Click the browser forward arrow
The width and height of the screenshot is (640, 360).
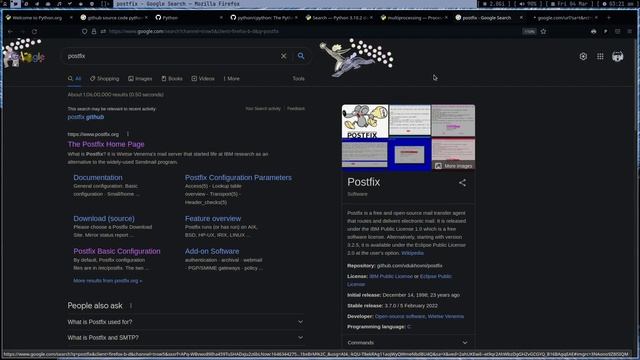tap(22, 31)
